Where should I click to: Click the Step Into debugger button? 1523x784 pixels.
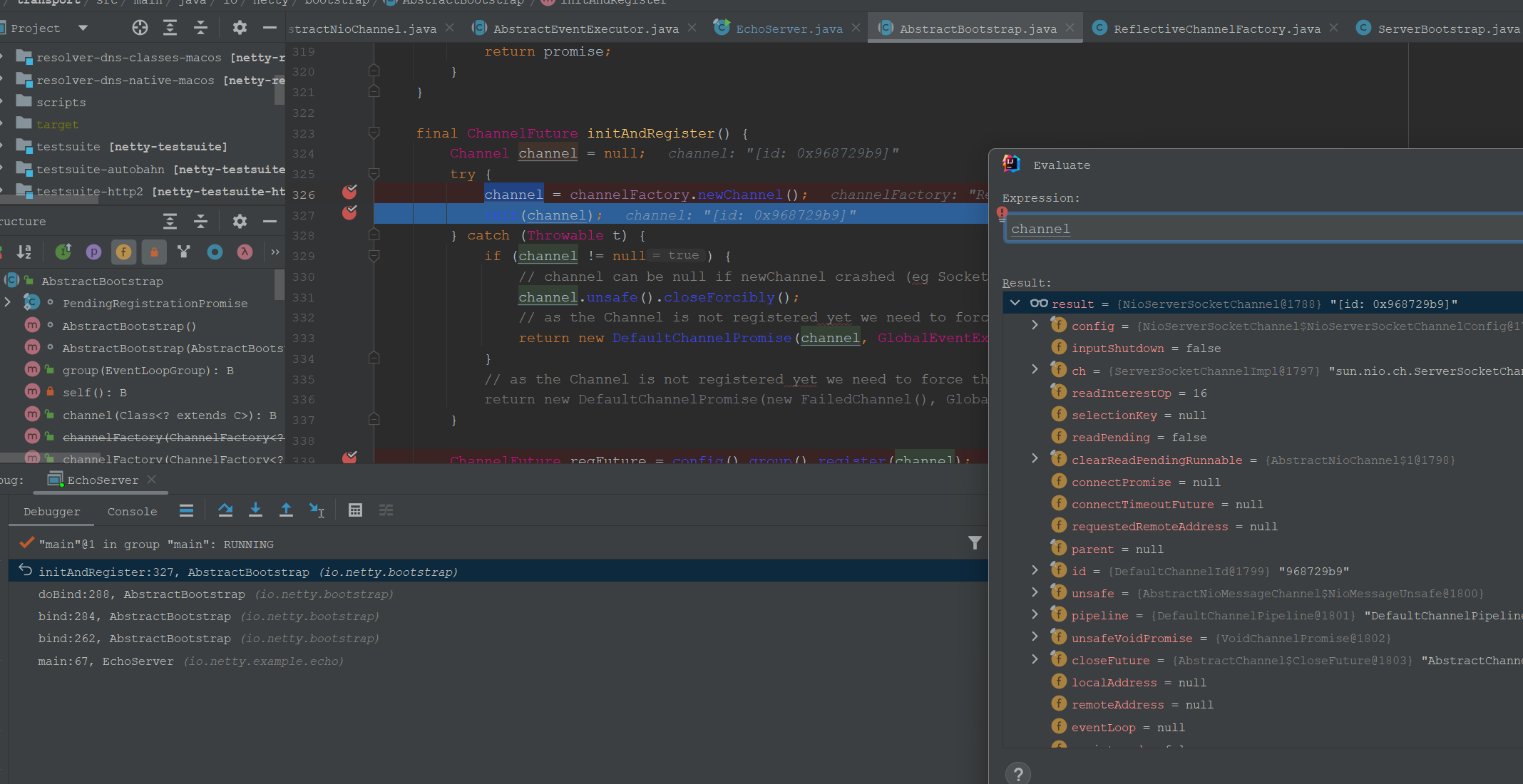click(255, 510)
